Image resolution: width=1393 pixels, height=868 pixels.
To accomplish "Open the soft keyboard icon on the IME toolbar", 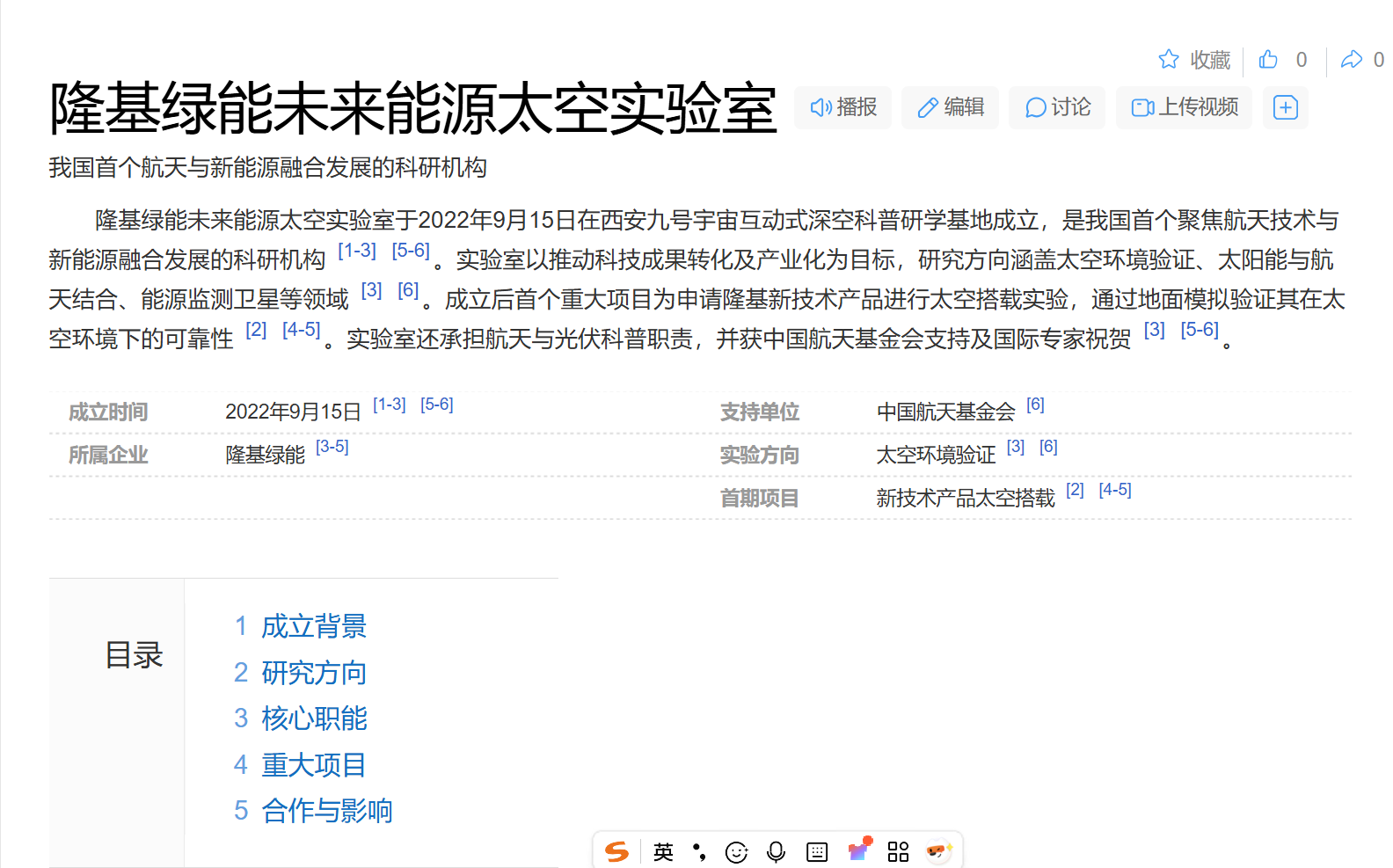I will click(x=817, y=852).
